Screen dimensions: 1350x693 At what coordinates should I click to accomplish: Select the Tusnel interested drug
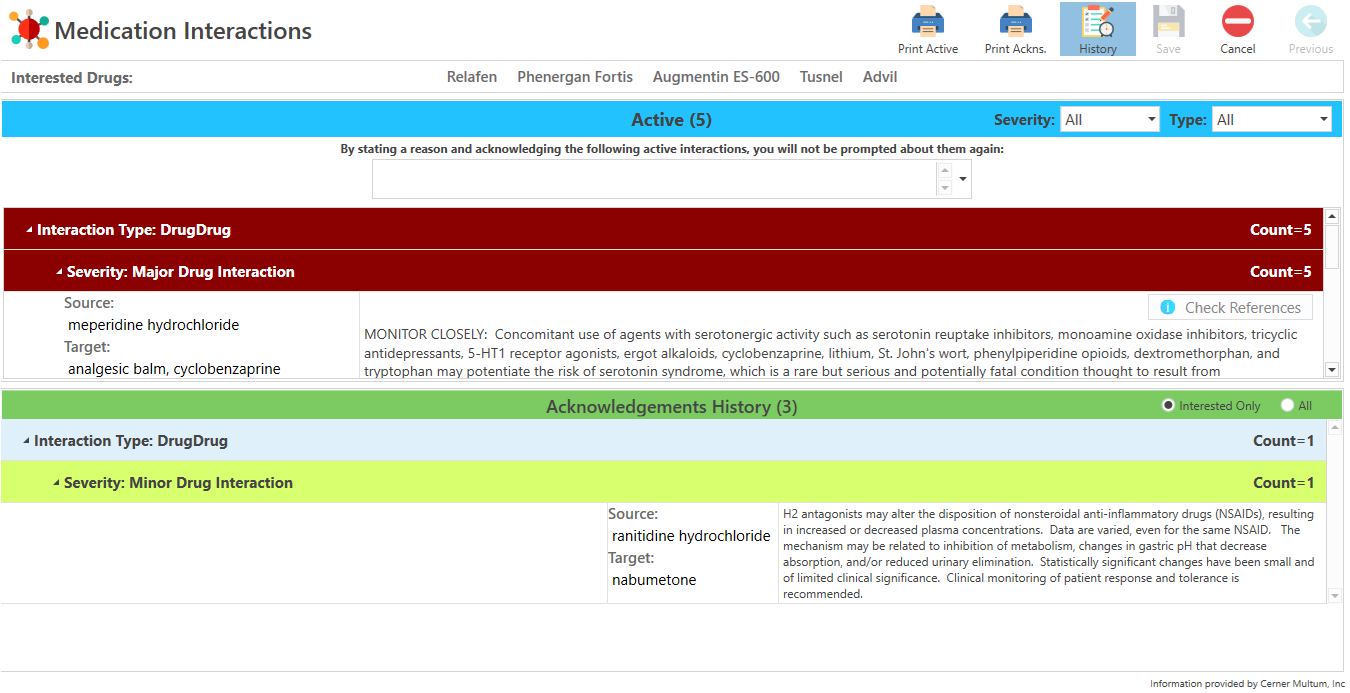pos(821,77)
